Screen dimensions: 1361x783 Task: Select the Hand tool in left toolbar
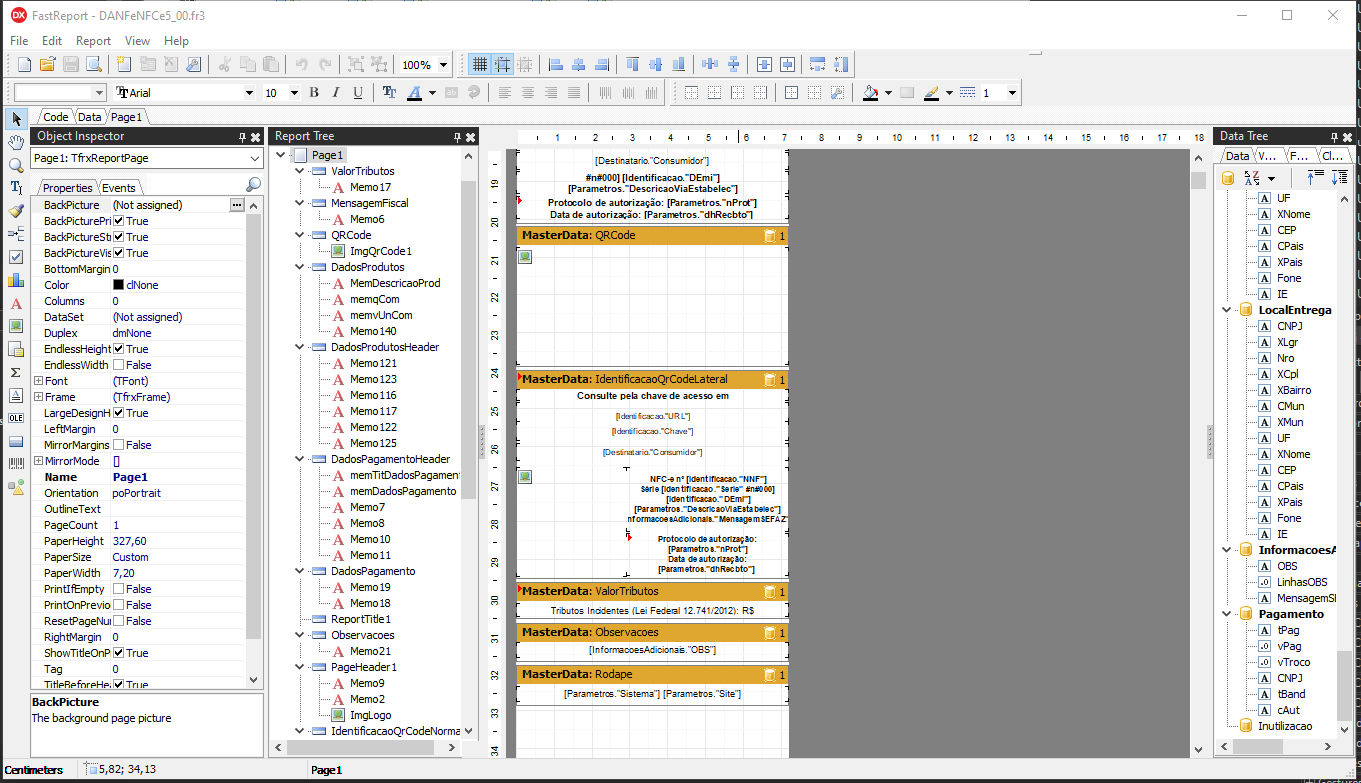pyautogui.click(x=16, y=142)
